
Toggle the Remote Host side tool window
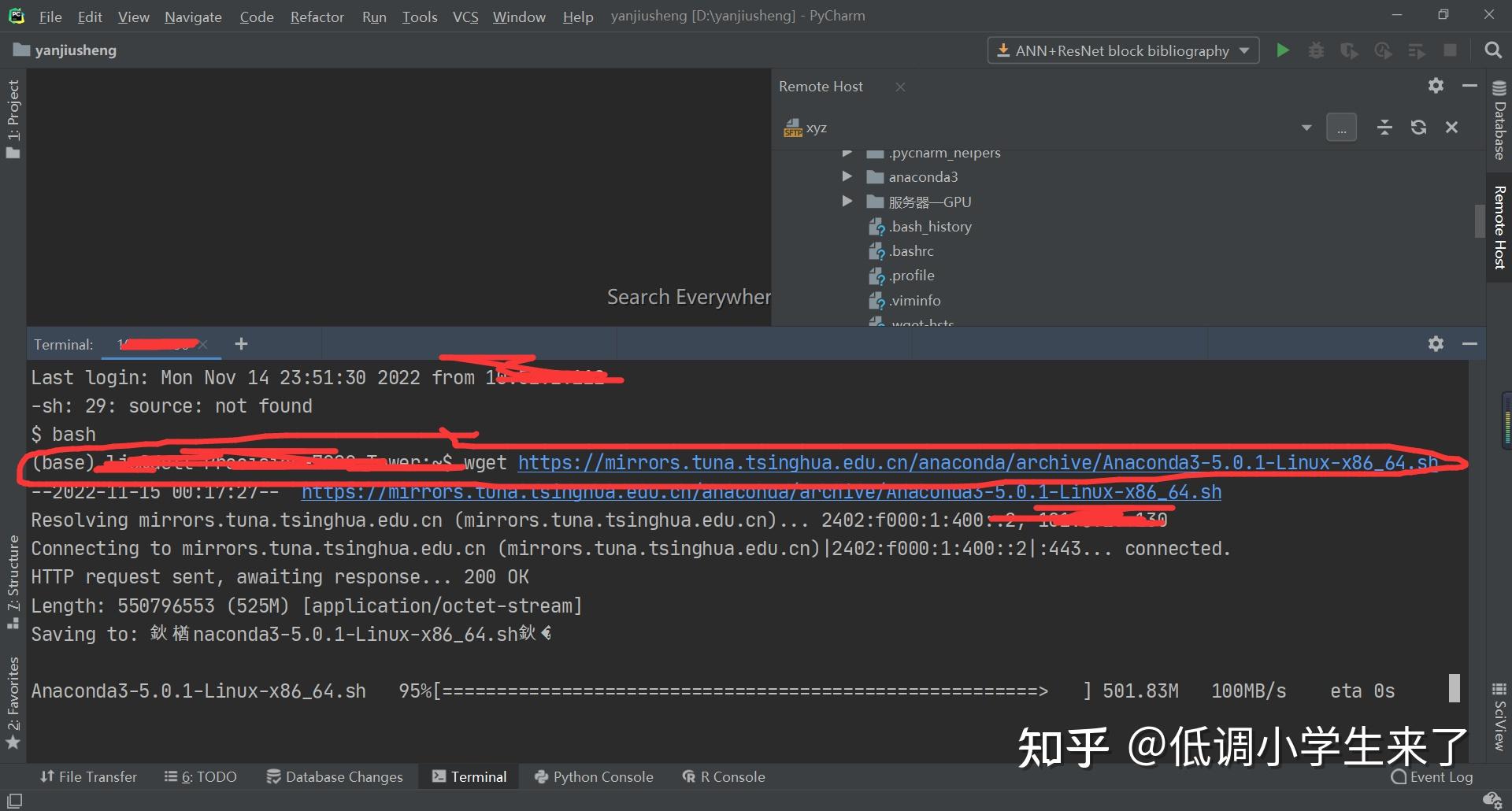coord(1499,227)
